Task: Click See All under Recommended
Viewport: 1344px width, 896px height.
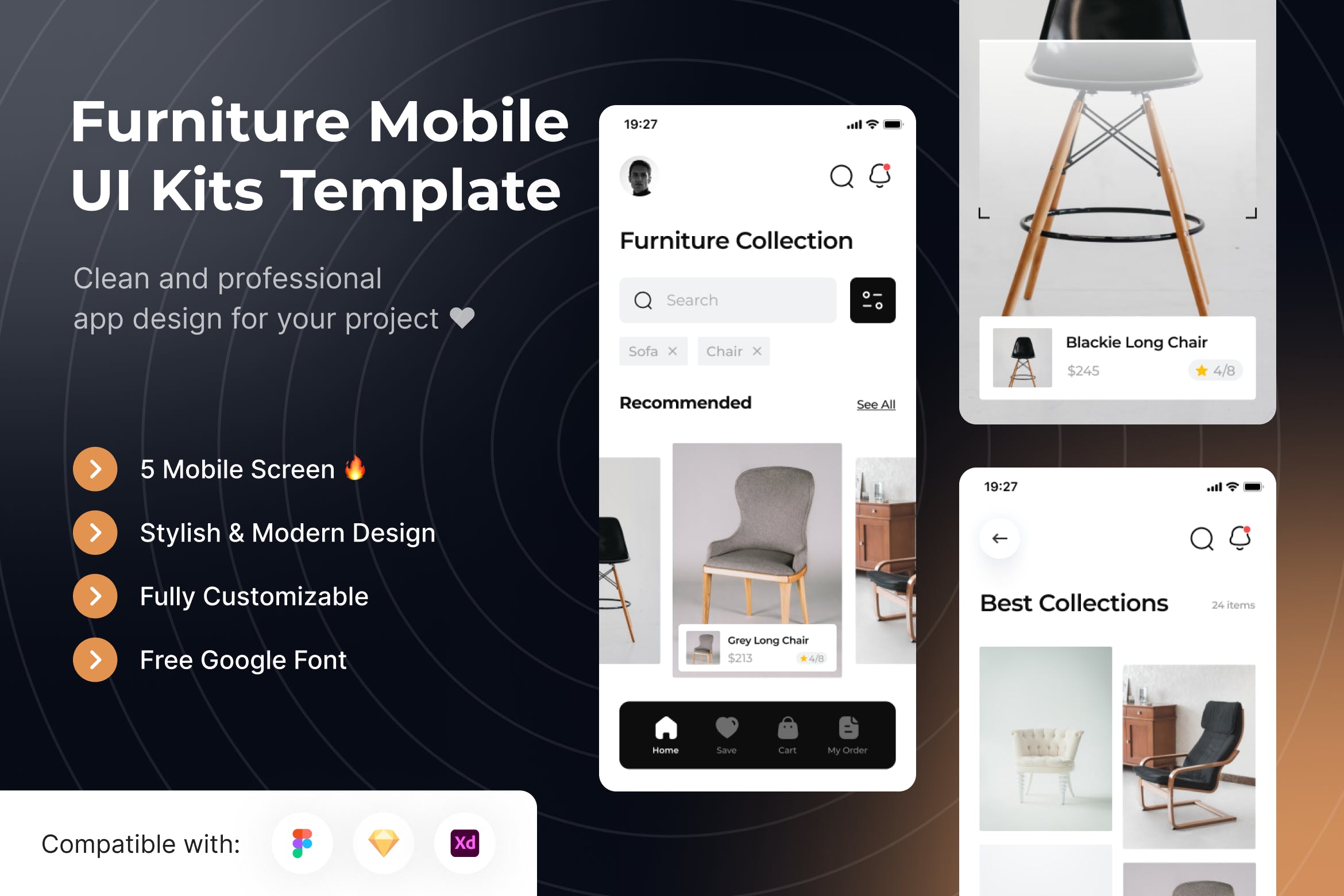Action: pyautogui.click(x=875, y=405)
